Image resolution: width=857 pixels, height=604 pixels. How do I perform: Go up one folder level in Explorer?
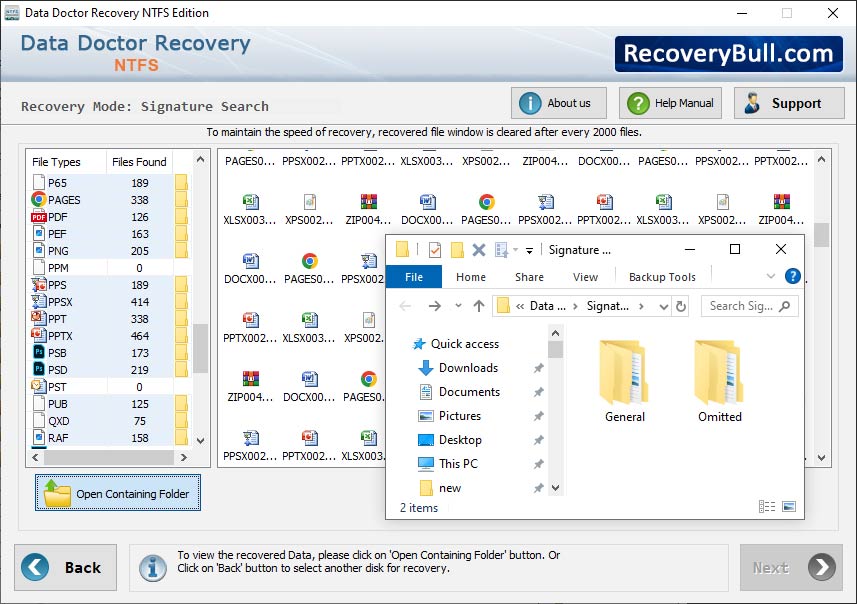point(479,306)
